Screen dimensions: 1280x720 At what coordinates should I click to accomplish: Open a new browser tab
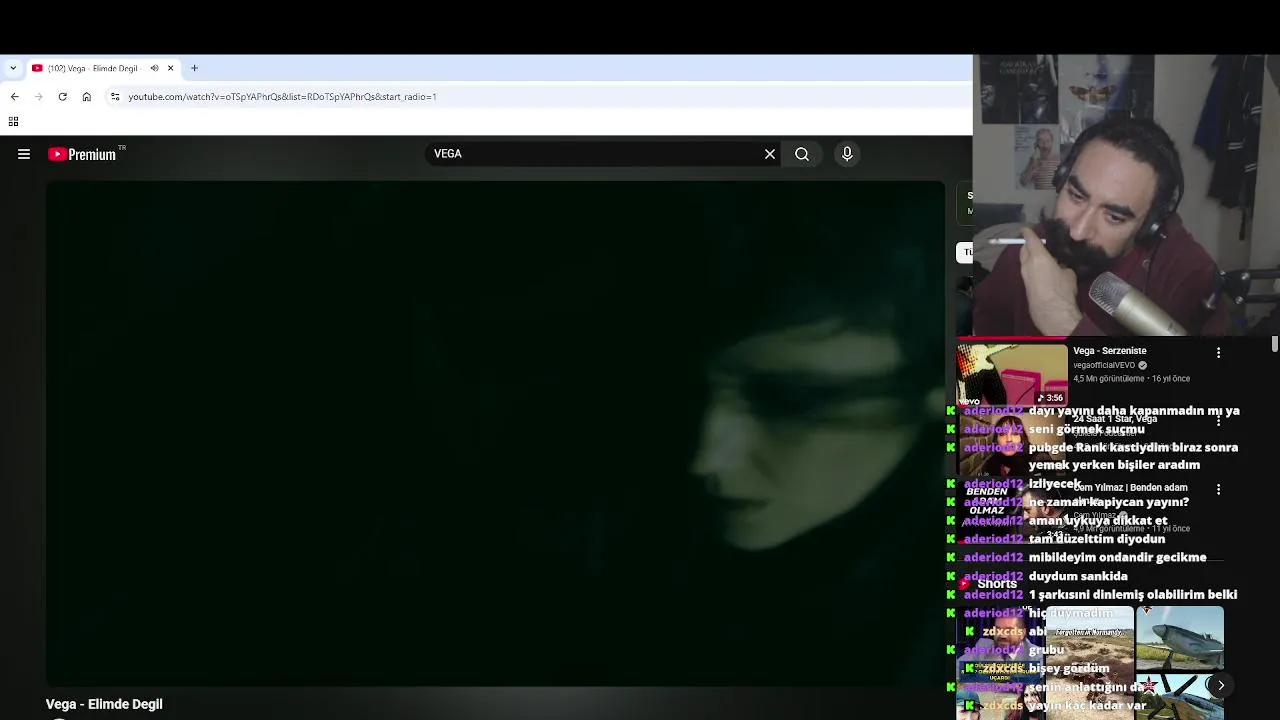[194, 68]
